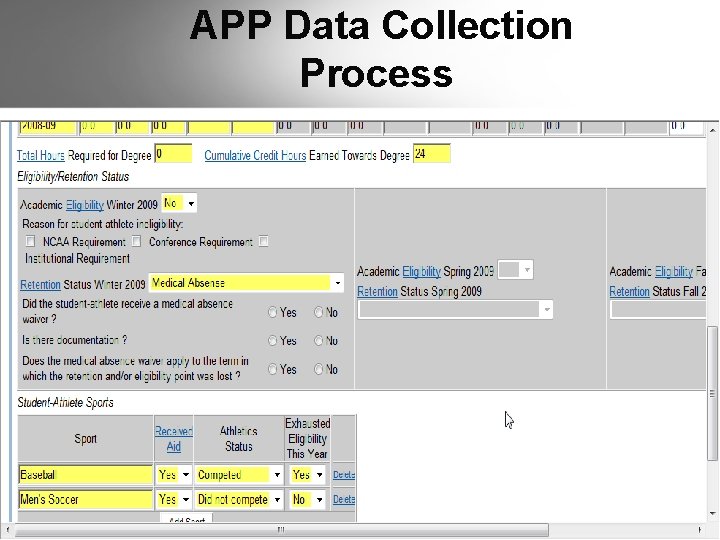This screenshot has height=540, width=720.
Task: Check the NCAA Requirement checkbox
Action: point(30,241)
